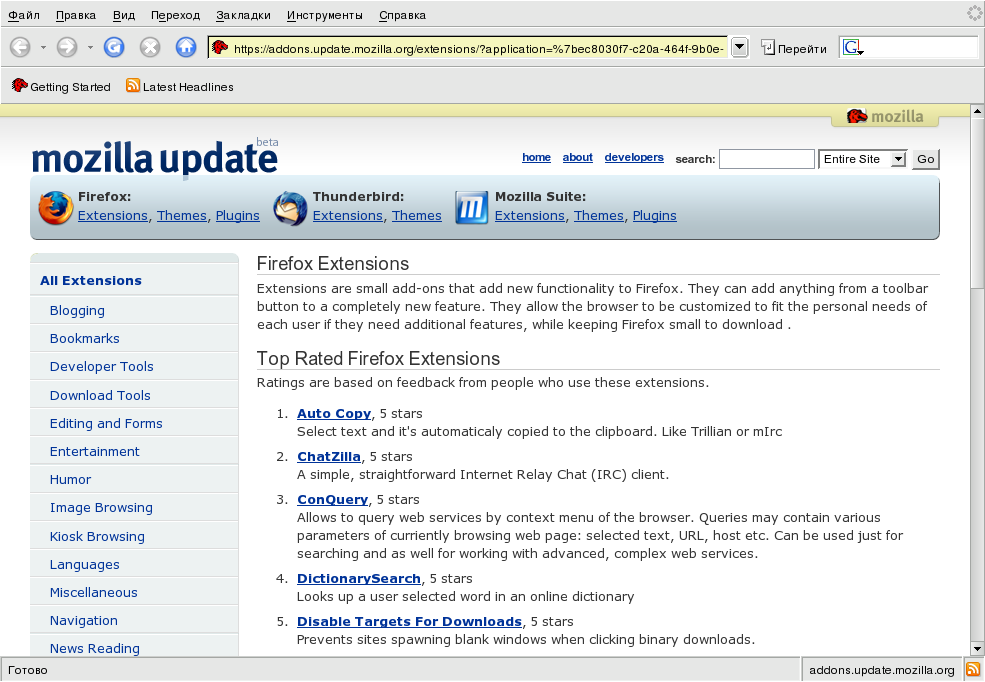Open the Переход menu
Image resolution: width=985 pixels, height=682 pixels.
pos(175,15)
